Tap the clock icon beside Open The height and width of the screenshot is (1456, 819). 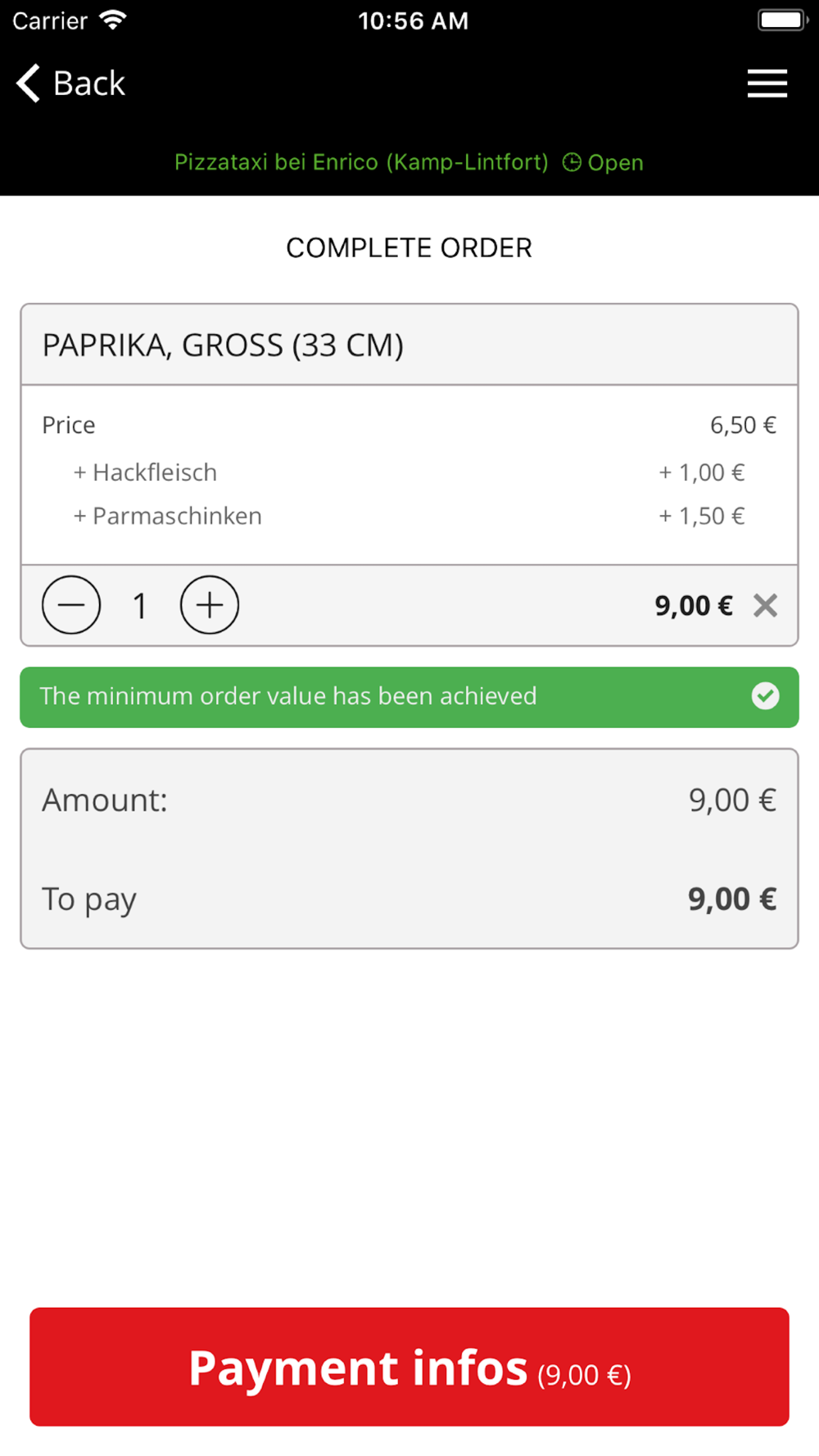pyautogui.click(x=572, y=162)
